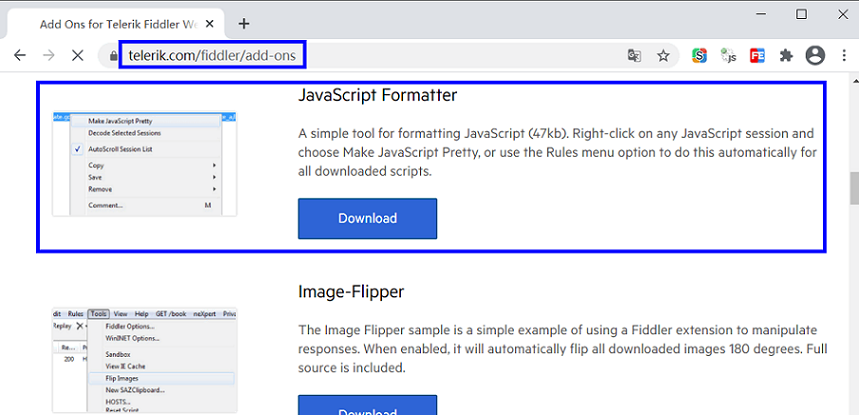This screenshot has height=415, width=859.
Task: Click the page vertical scrollbar thumb
Action: pos(854,188)
